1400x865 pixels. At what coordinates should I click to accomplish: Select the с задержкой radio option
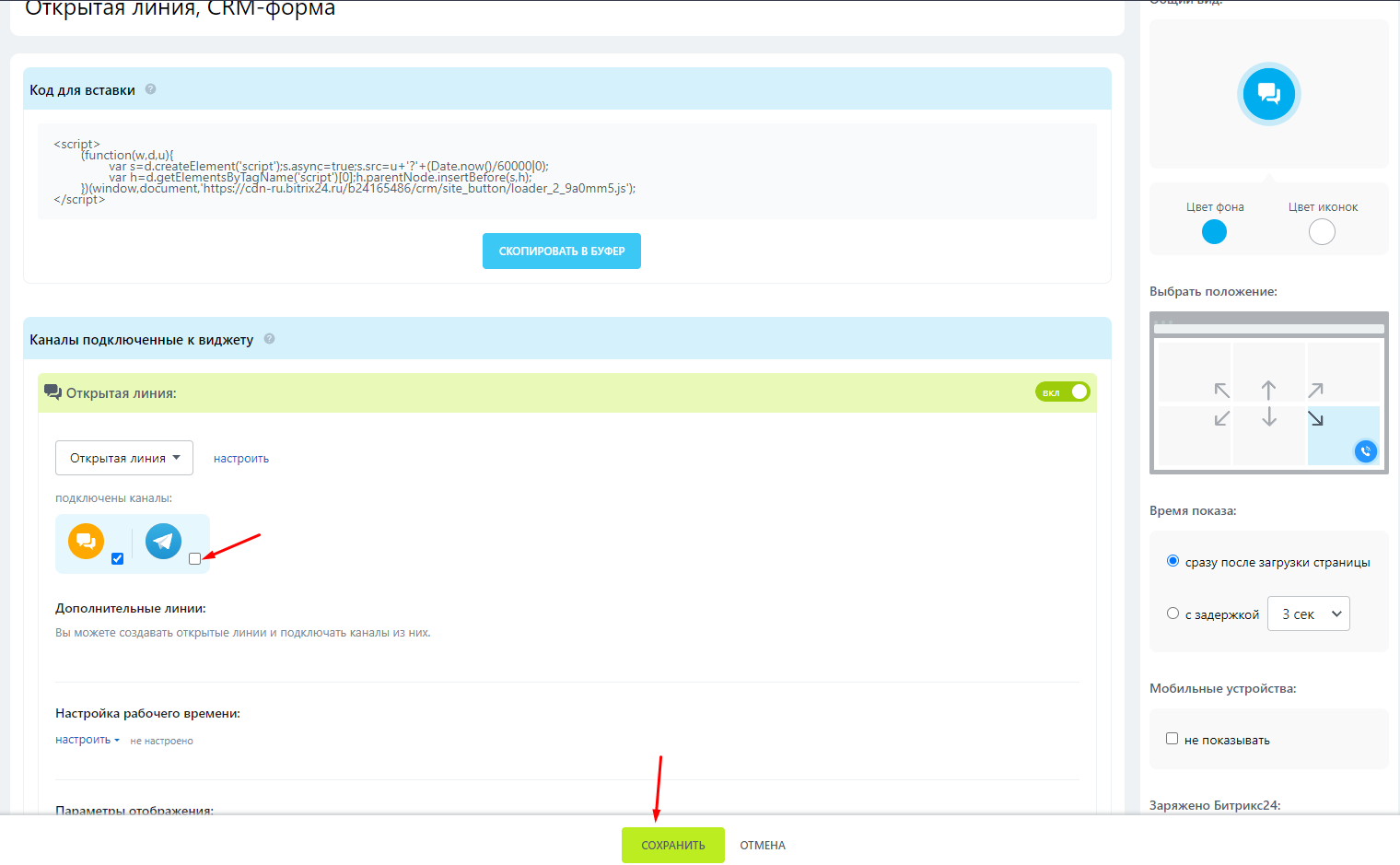(1172, 614)
